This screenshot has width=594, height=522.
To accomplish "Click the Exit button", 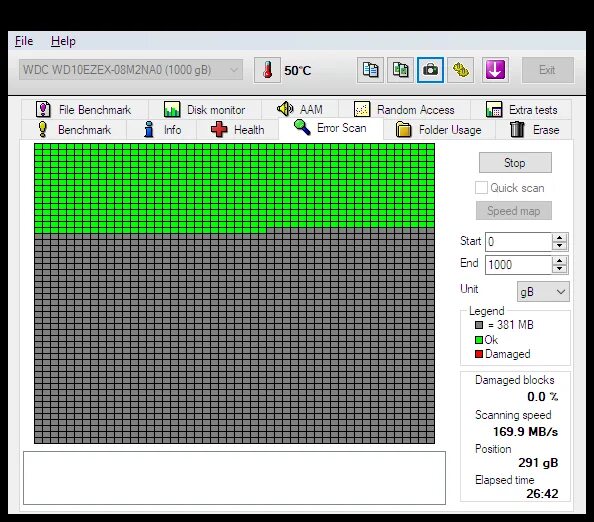I will (x=548, y=70).
